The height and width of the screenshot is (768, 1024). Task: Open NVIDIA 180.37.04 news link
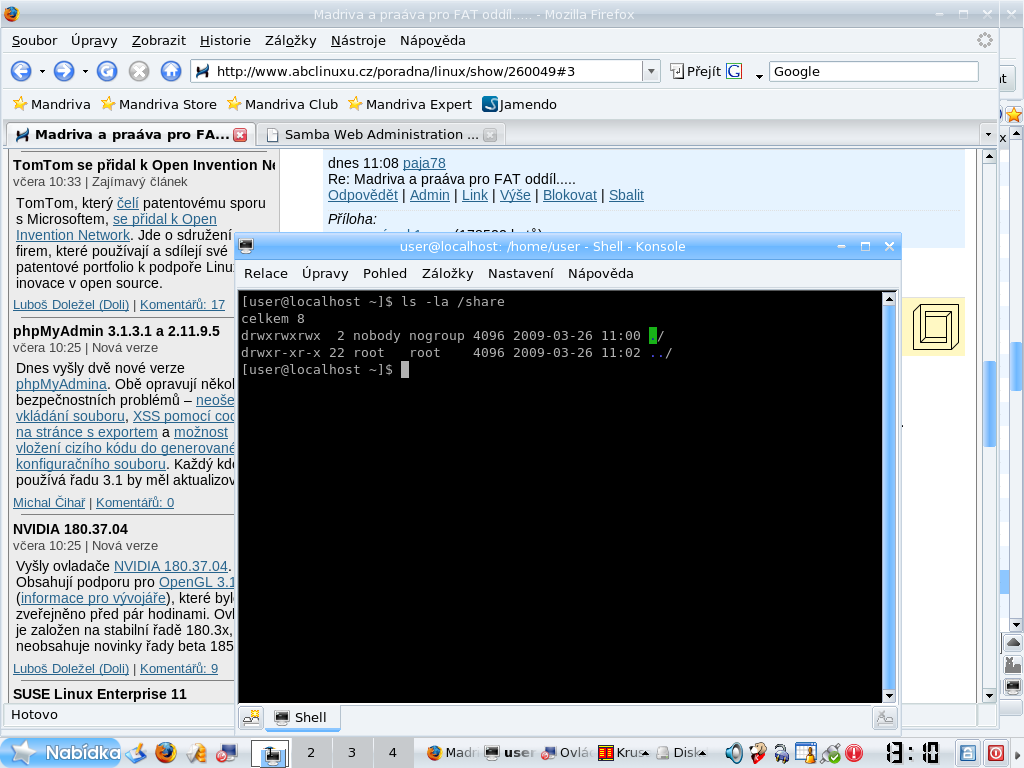170,566
